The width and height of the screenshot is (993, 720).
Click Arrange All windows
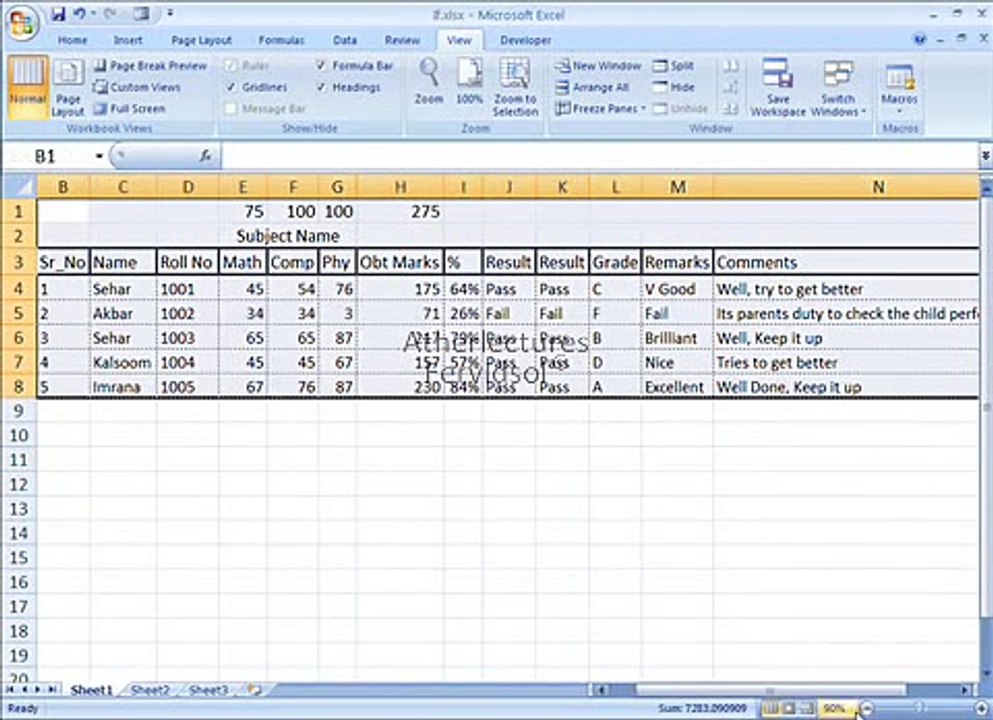[x=592, y=87]
